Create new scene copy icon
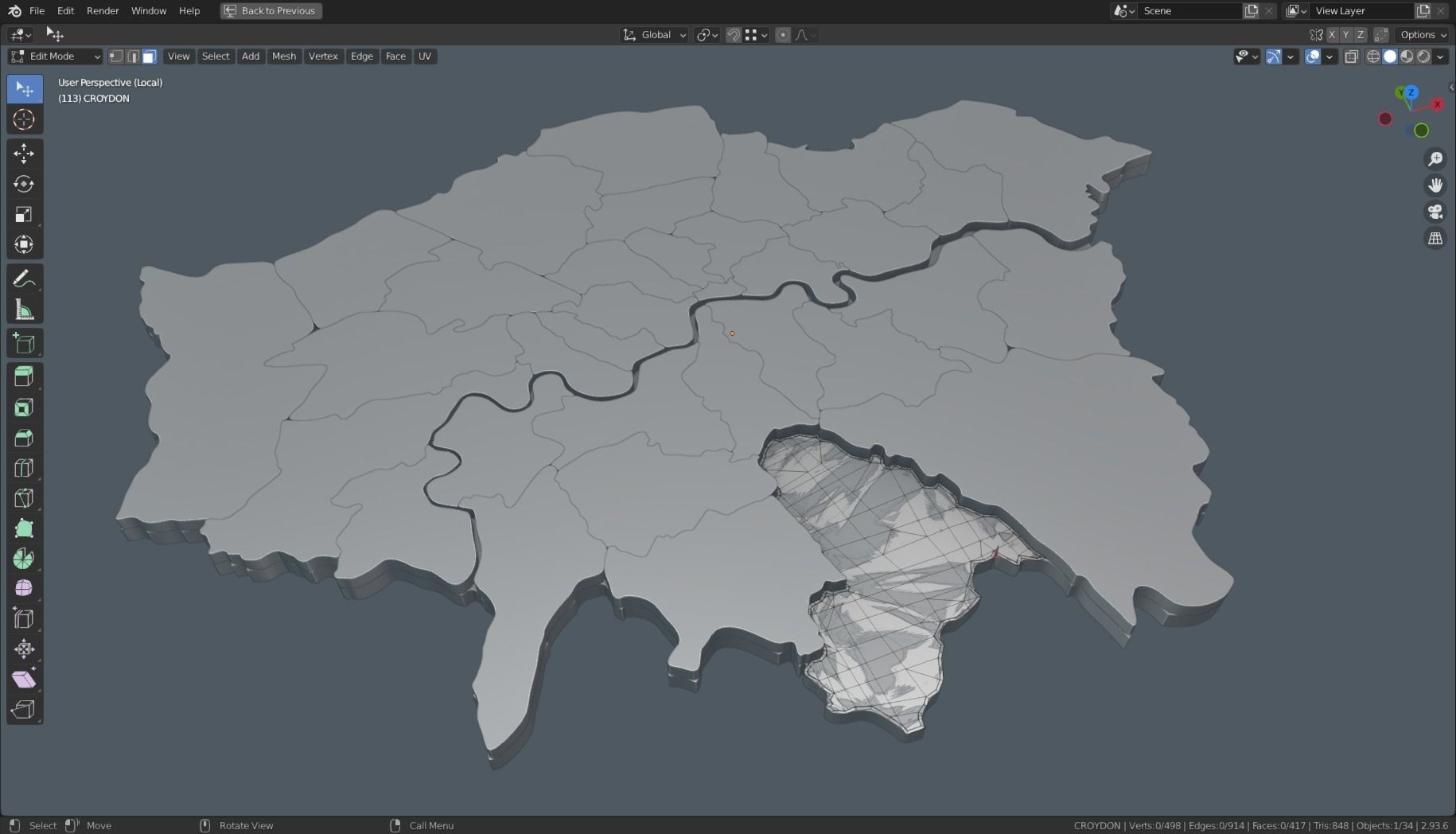Image resolution: width=1456 pixels, height=834 pixels. [1252, 10]
